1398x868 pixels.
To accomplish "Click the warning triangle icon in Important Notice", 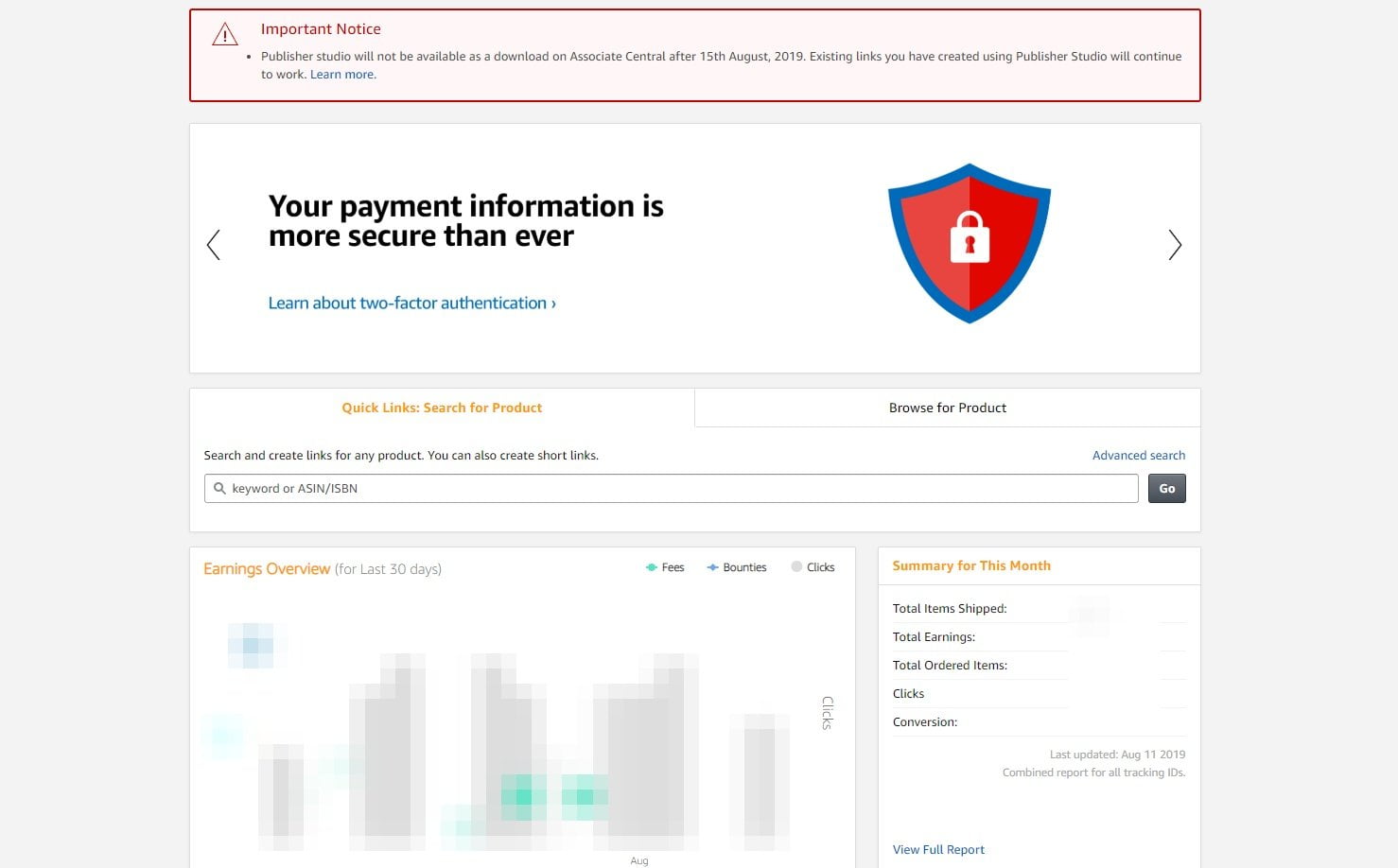I will tap(225, 35).
